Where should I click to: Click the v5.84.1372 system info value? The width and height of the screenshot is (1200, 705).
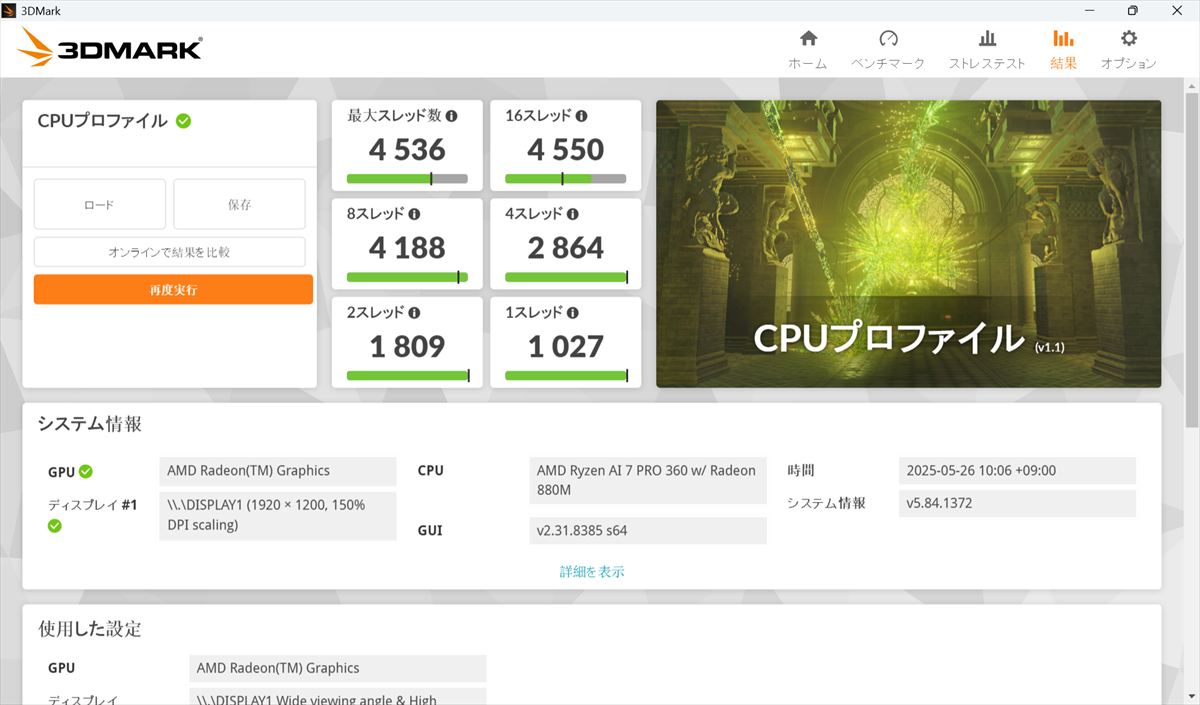point(1017,503)
